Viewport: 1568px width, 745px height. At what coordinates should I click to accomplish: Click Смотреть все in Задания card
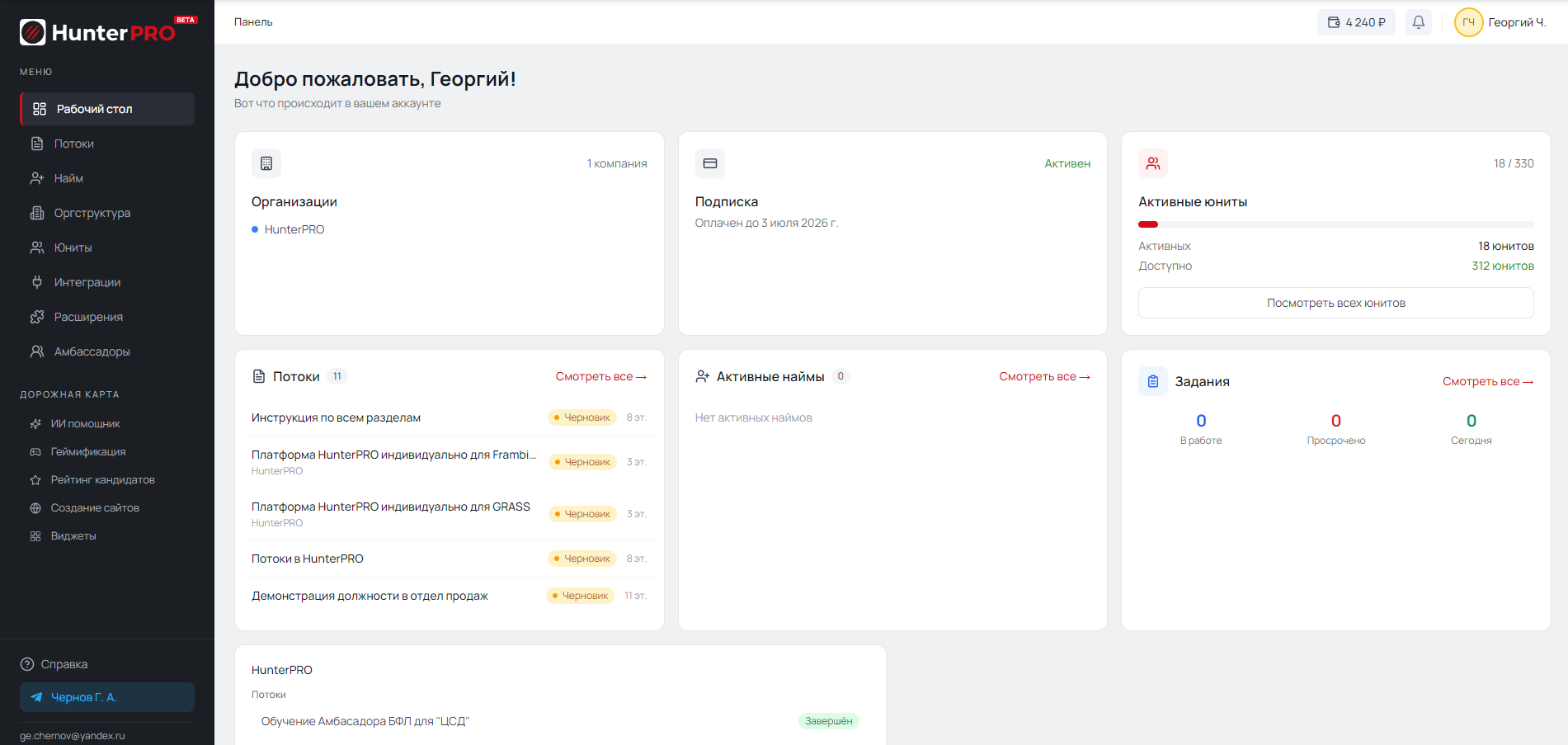click(1488, 381)
